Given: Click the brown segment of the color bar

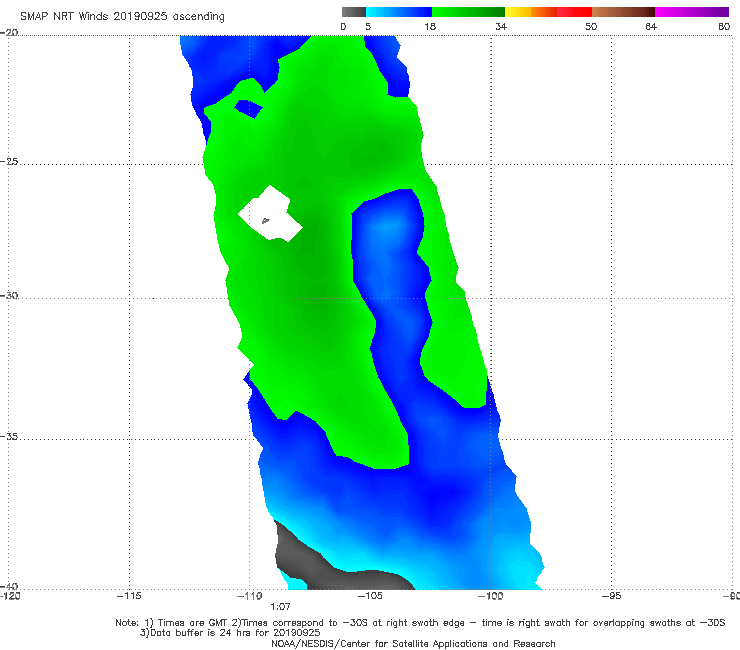Looking at the screenshot, I should click(623, 12).
